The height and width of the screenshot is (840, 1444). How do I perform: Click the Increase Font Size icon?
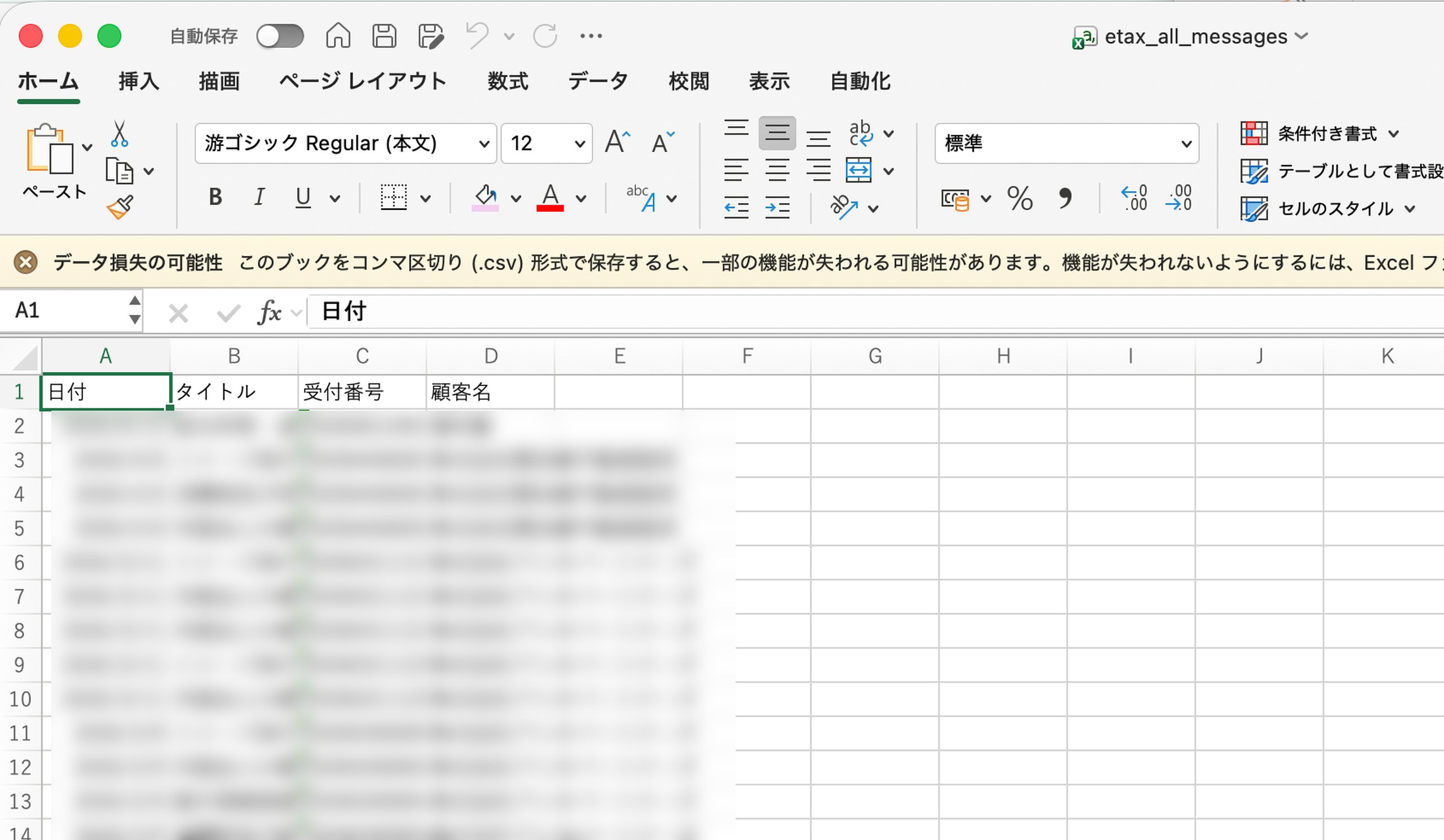coord(617,142)
